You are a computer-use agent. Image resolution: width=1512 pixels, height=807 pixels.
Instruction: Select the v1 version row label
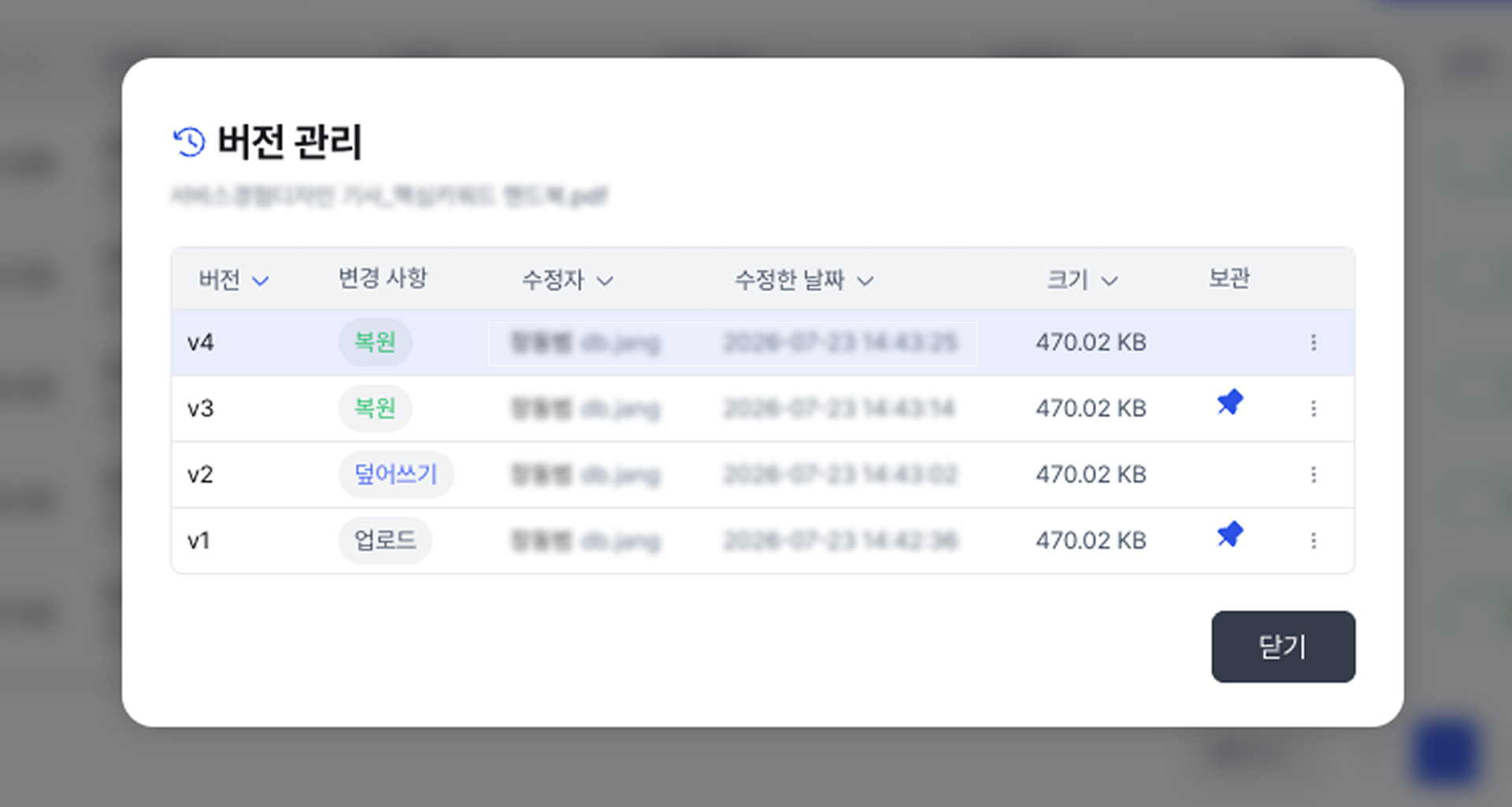[198, 541]
